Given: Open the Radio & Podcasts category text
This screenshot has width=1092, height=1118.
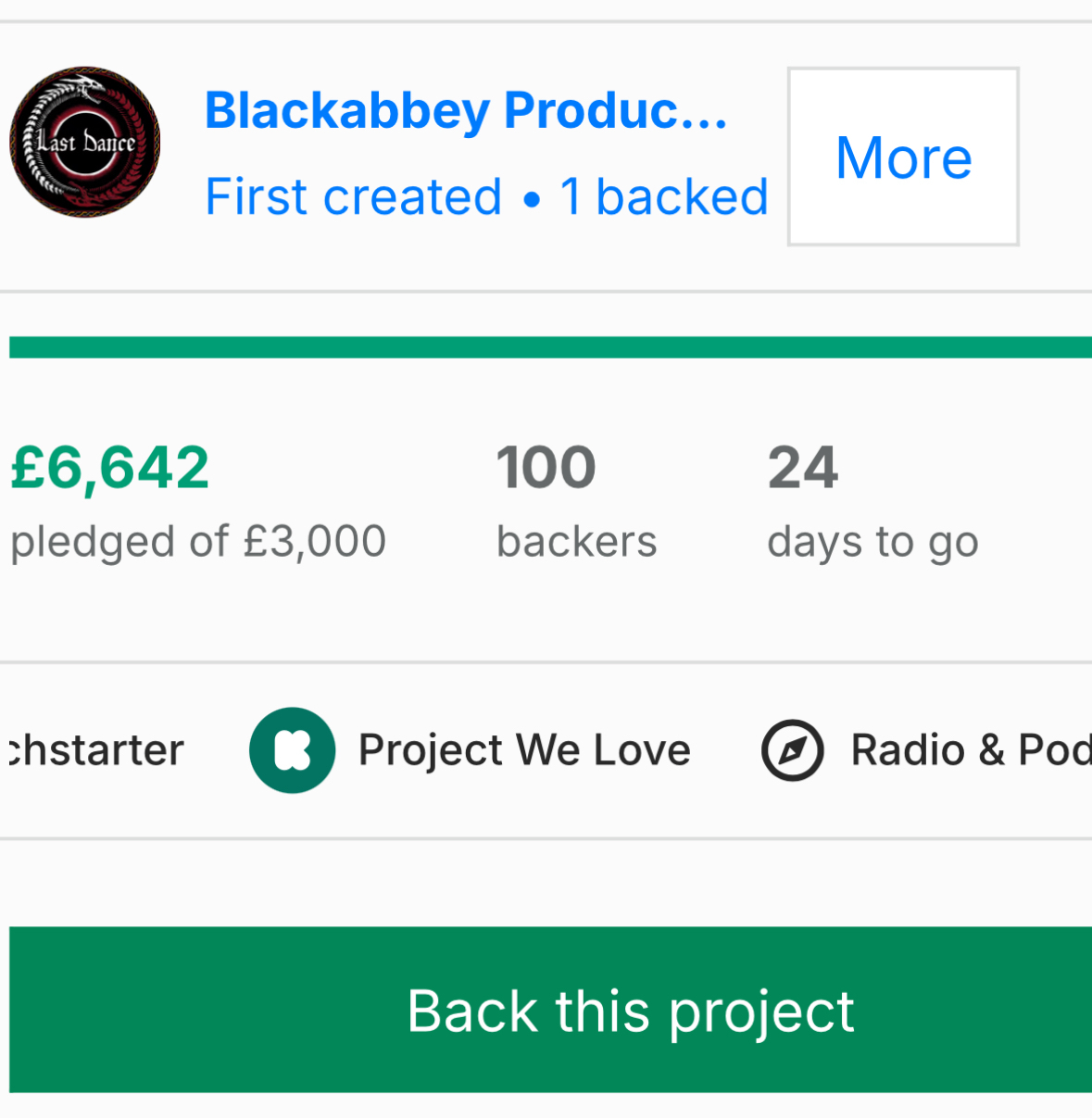Looking at the screenshot, I should pos(970,750).
